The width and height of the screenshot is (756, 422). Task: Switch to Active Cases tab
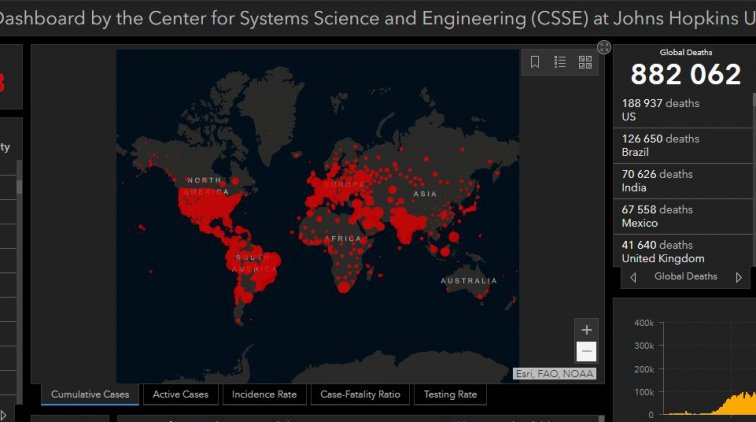pos(181,395)
